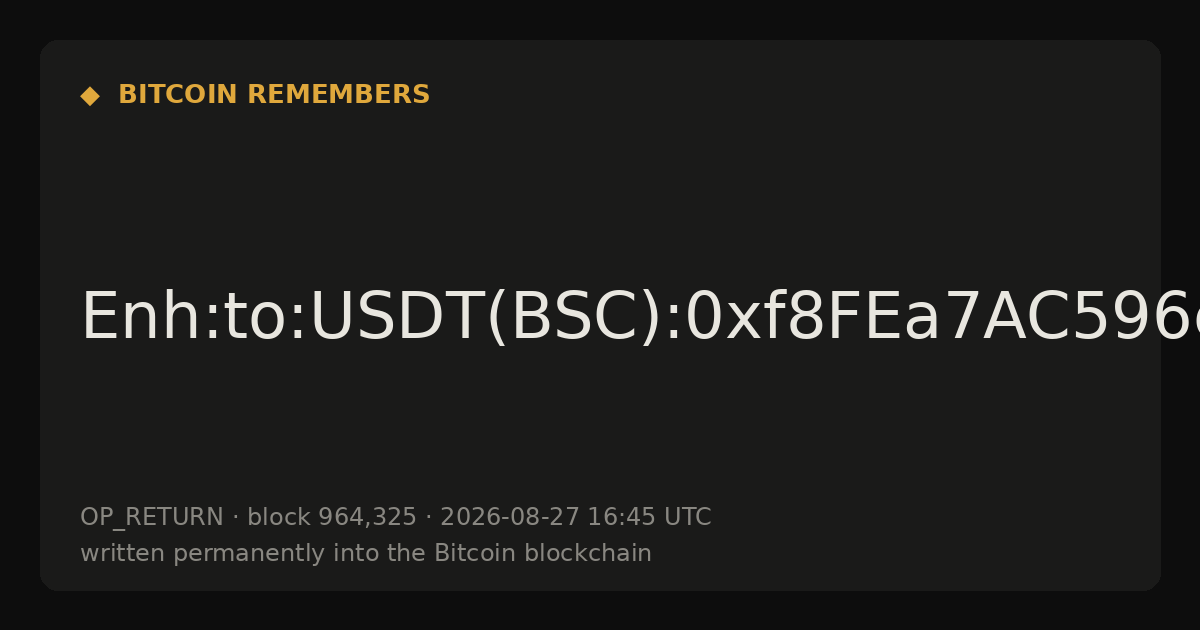Click the BITCOIN REMEMBERS heading
This screenshot has width=1200, height=630.
pyautogui.click(x=274, y=95)
